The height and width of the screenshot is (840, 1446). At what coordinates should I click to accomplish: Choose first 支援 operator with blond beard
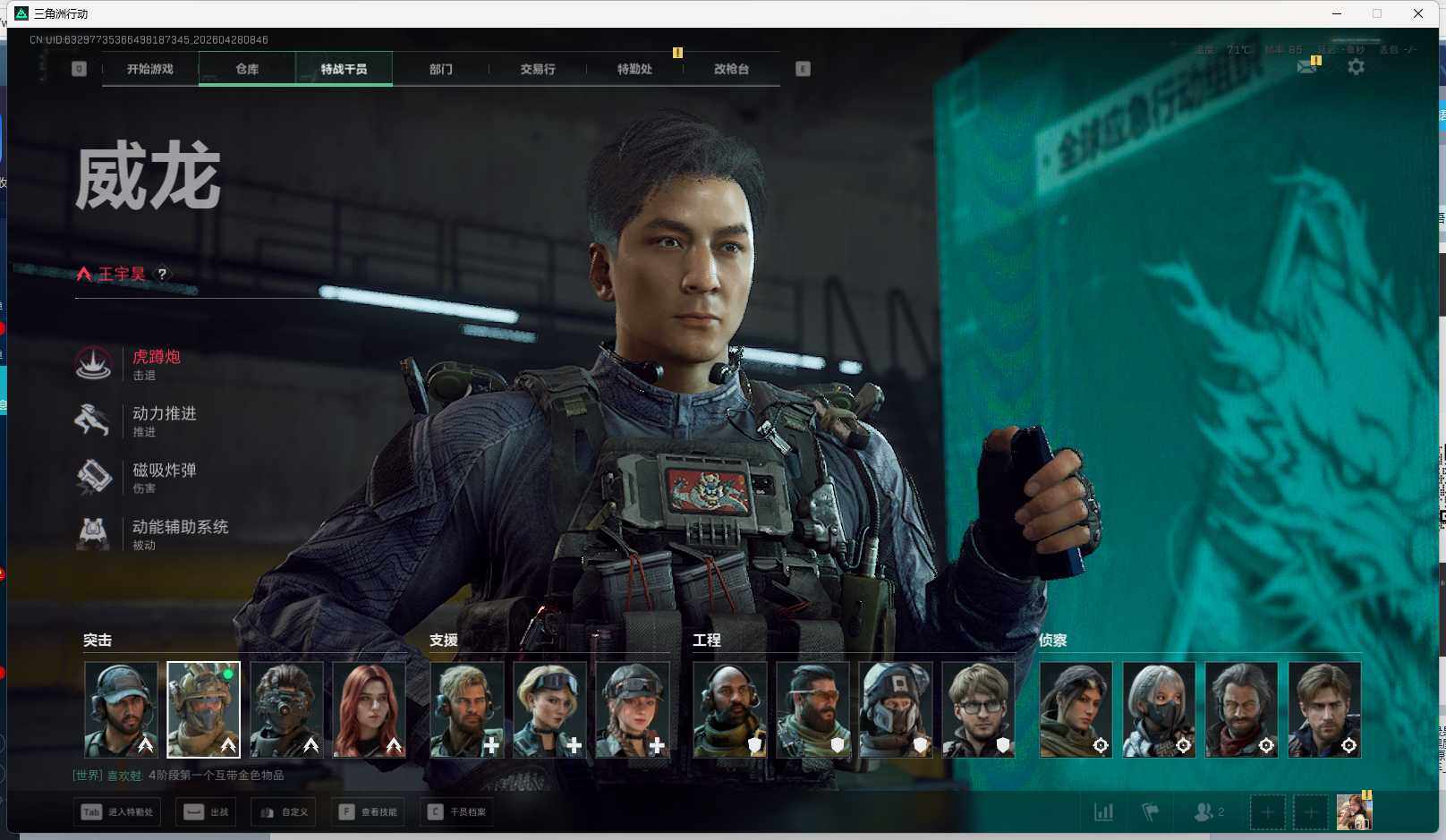(467, 709)
